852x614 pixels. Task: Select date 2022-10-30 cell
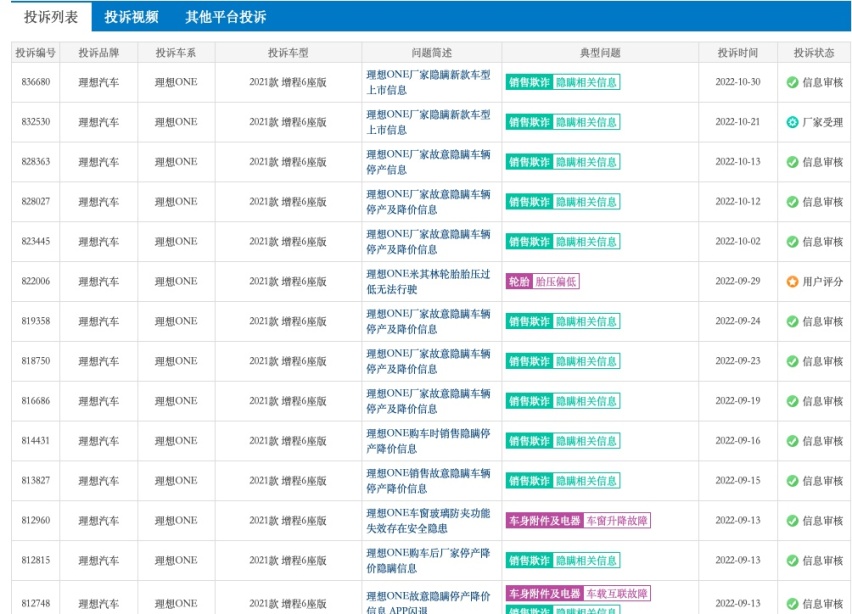[737, 82]
